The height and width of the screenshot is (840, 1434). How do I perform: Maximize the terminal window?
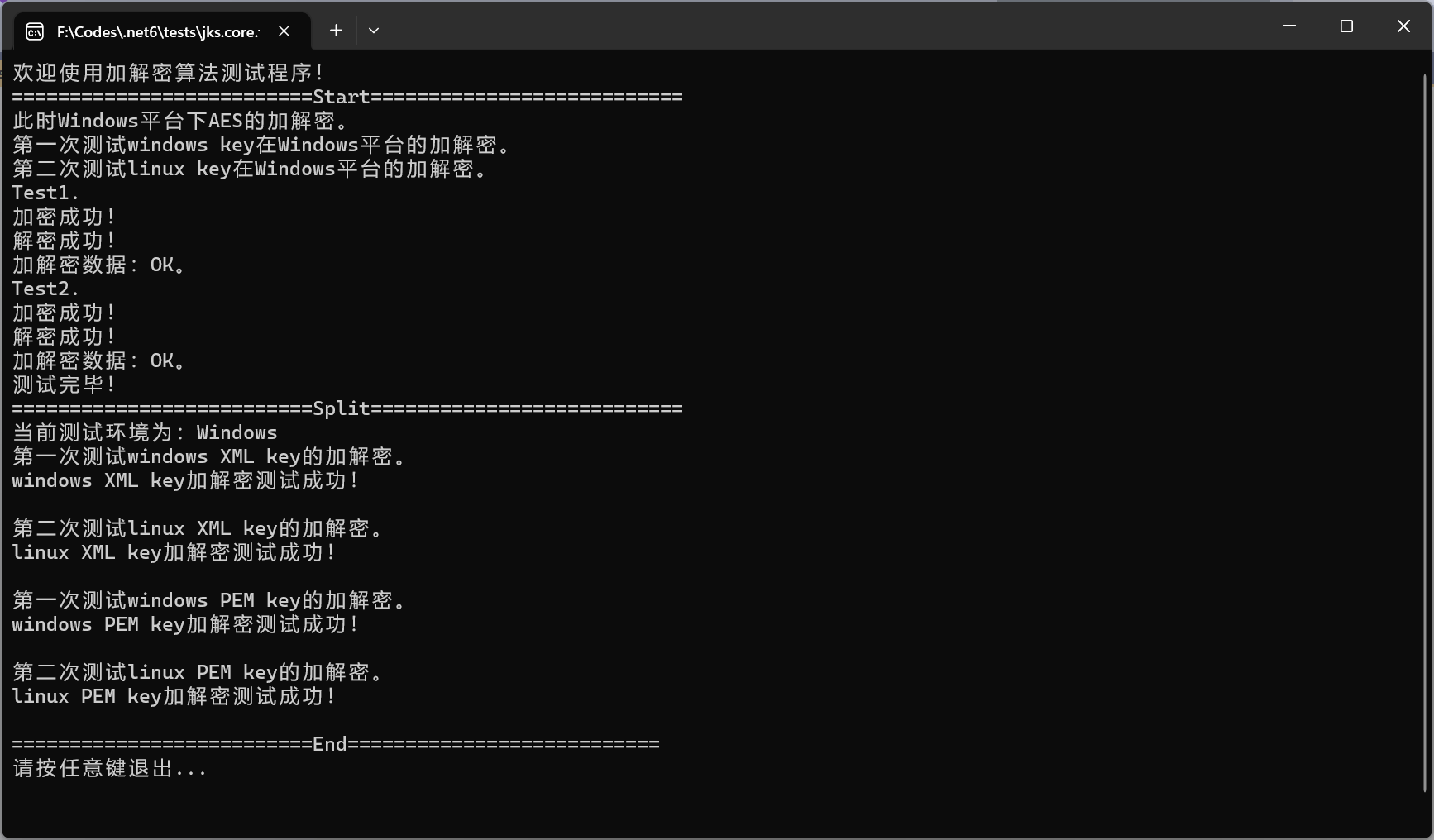coord(1346,26)
